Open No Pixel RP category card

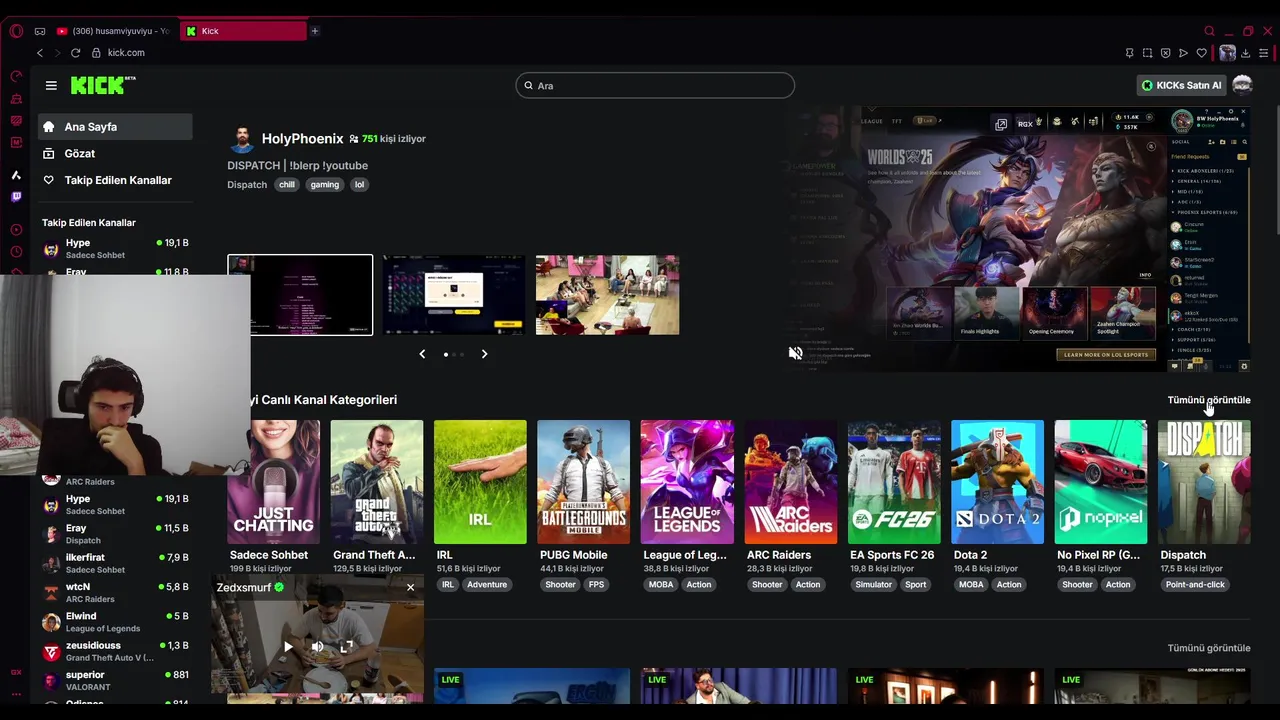(1101, 482)
